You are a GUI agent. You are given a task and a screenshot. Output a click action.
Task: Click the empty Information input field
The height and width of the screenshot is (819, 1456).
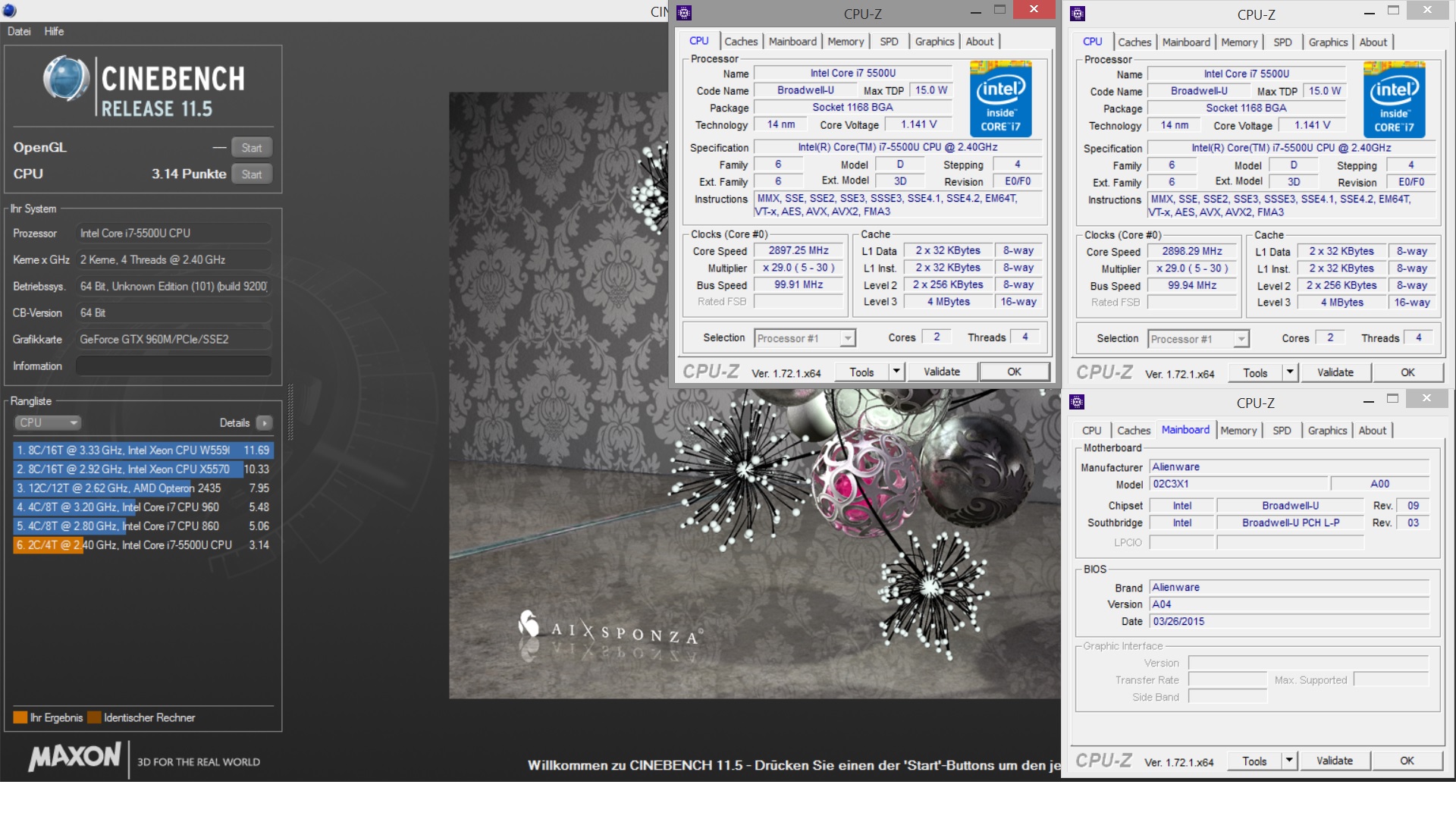point(174,366)
